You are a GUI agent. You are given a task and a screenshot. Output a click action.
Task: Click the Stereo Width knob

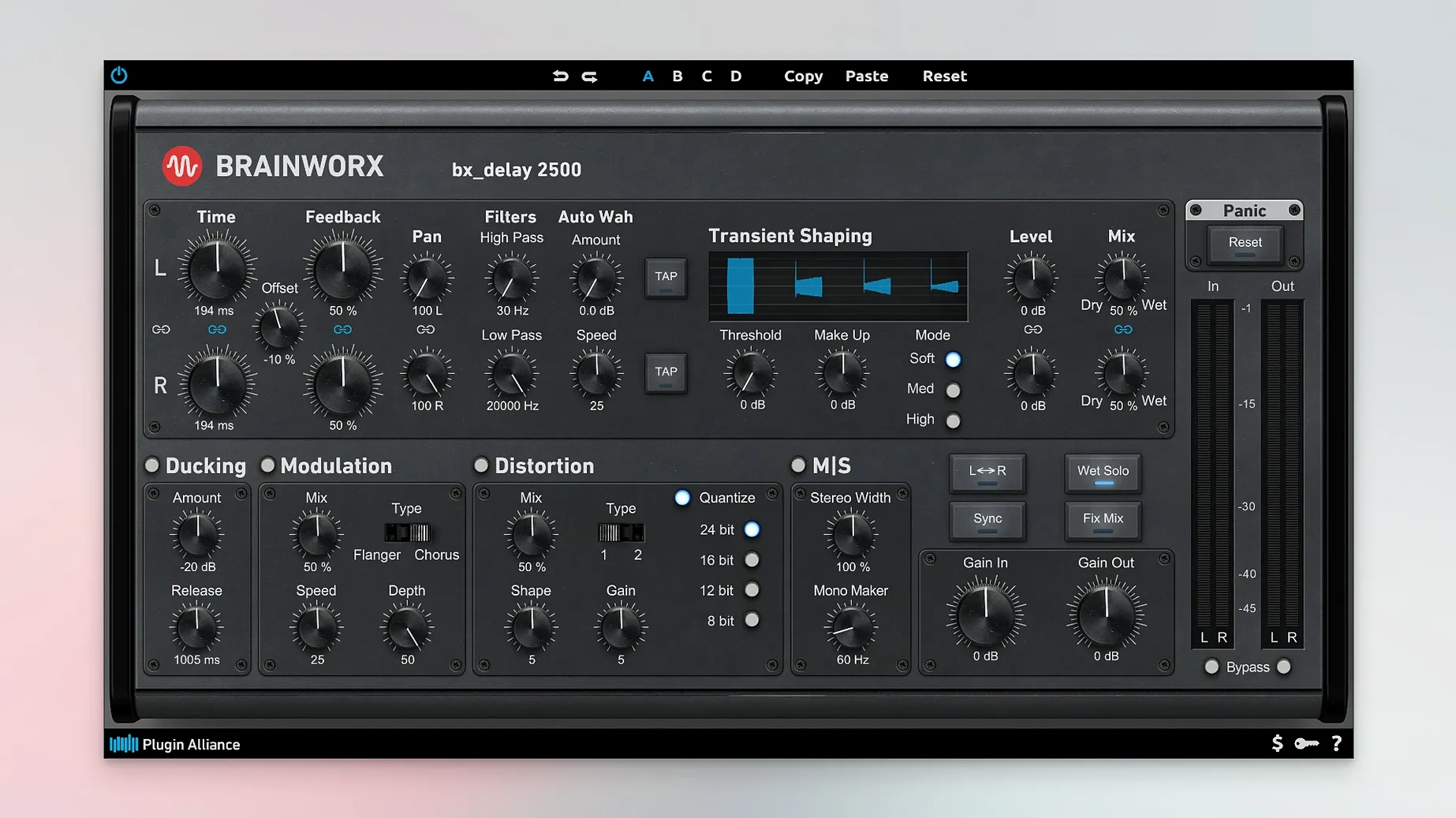point(851,534)
